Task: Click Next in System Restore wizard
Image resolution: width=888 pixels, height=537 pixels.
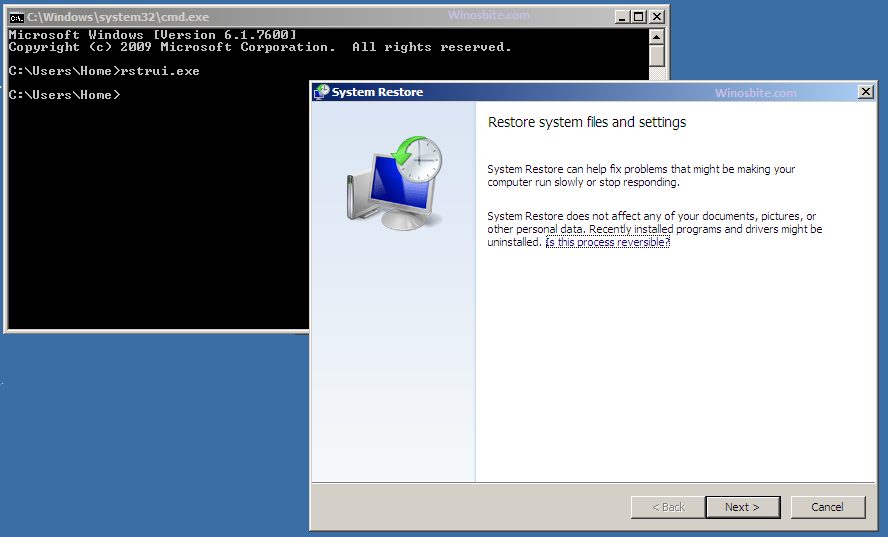Action: (742, 507)
